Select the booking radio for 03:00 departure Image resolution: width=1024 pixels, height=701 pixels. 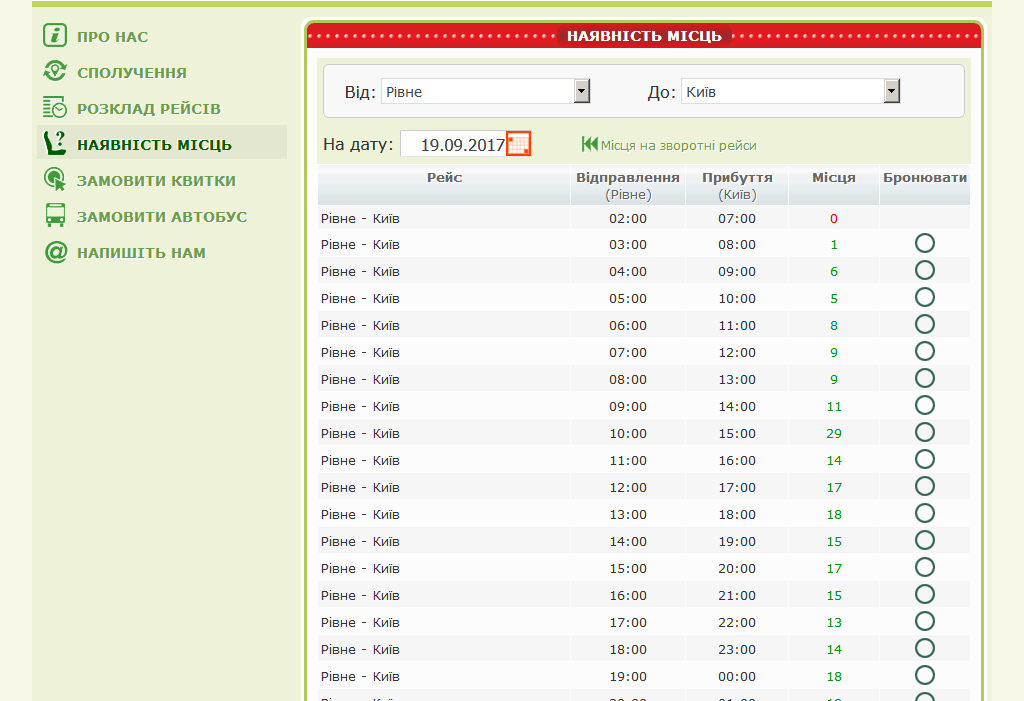pos(925,243)
